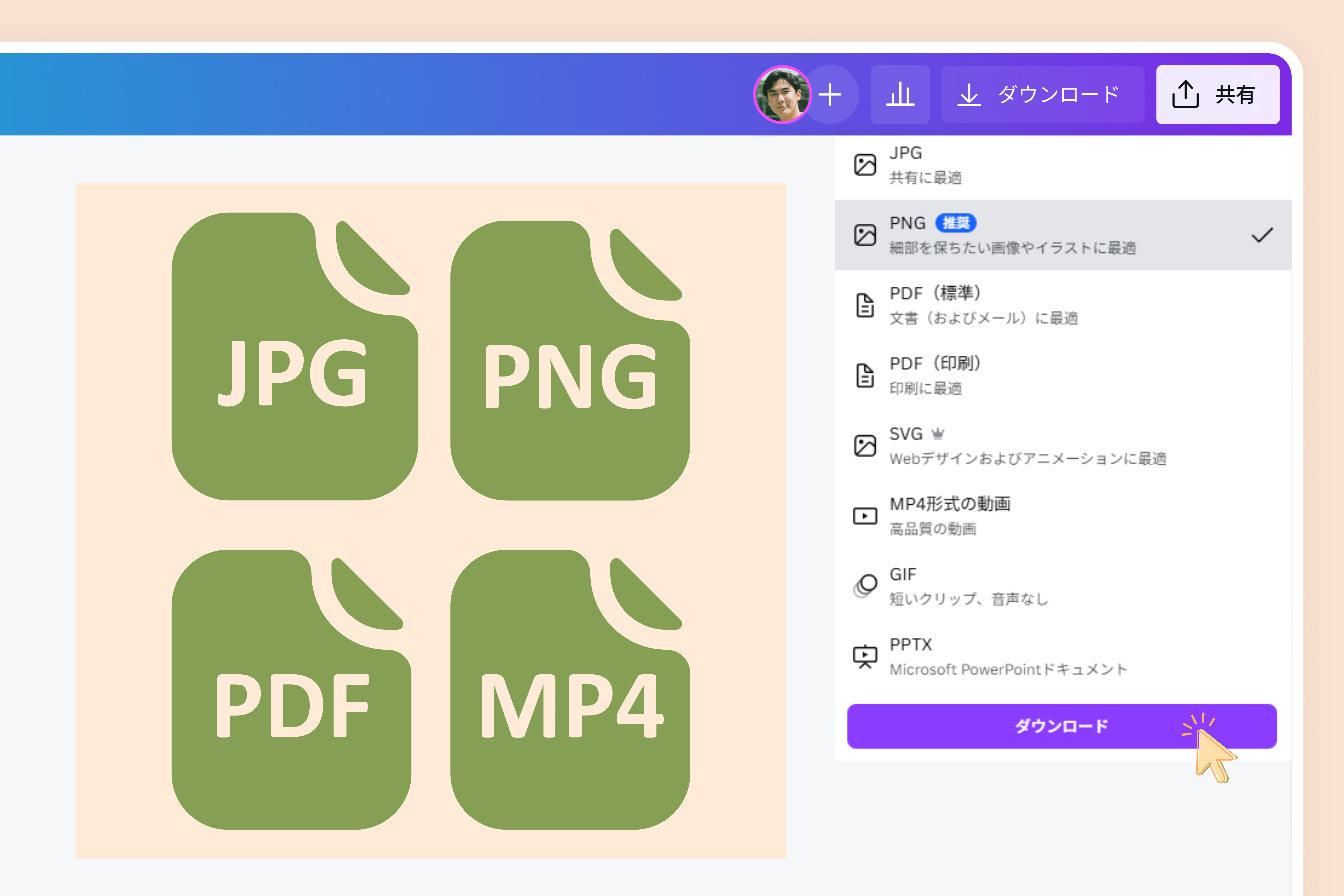This screenshot has height=896, width=1344.
Task: Choose PDF（印刷）format
Action: tap(1063, 375)
